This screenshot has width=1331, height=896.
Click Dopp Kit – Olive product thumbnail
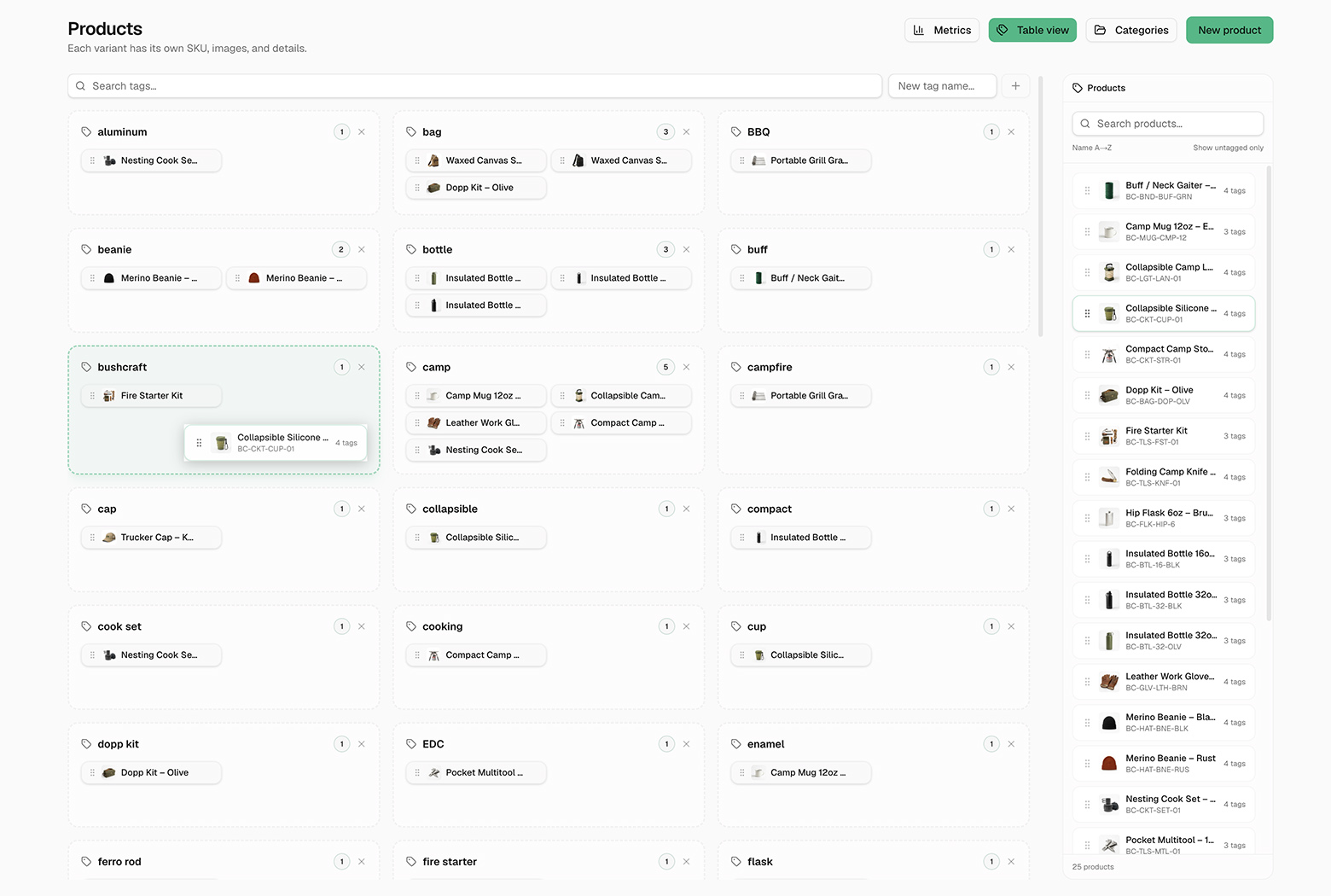click(x=1109, y=395)
